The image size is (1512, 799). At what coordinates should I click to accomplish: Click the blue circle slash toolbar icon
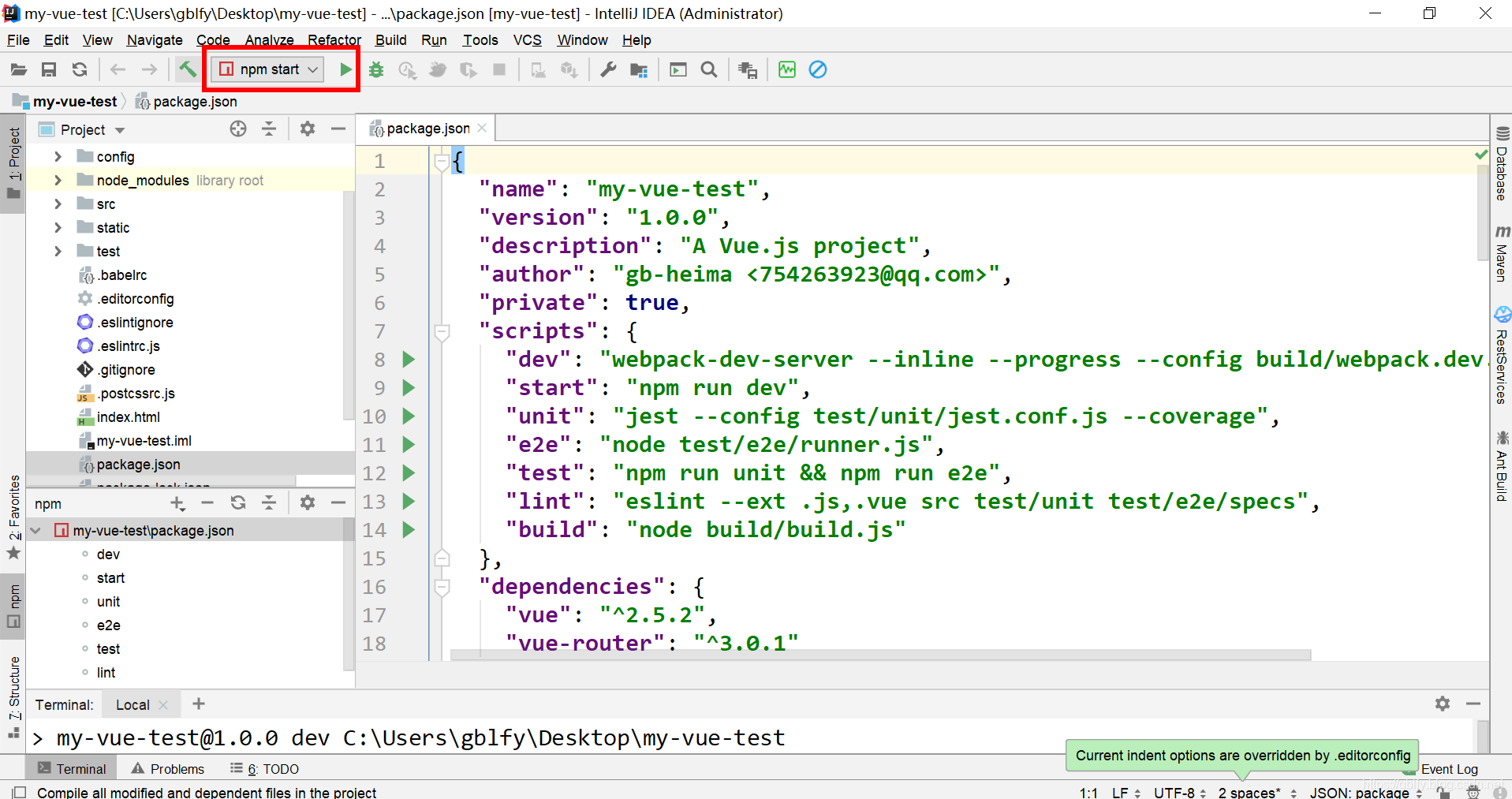click(x=818, y=69)
